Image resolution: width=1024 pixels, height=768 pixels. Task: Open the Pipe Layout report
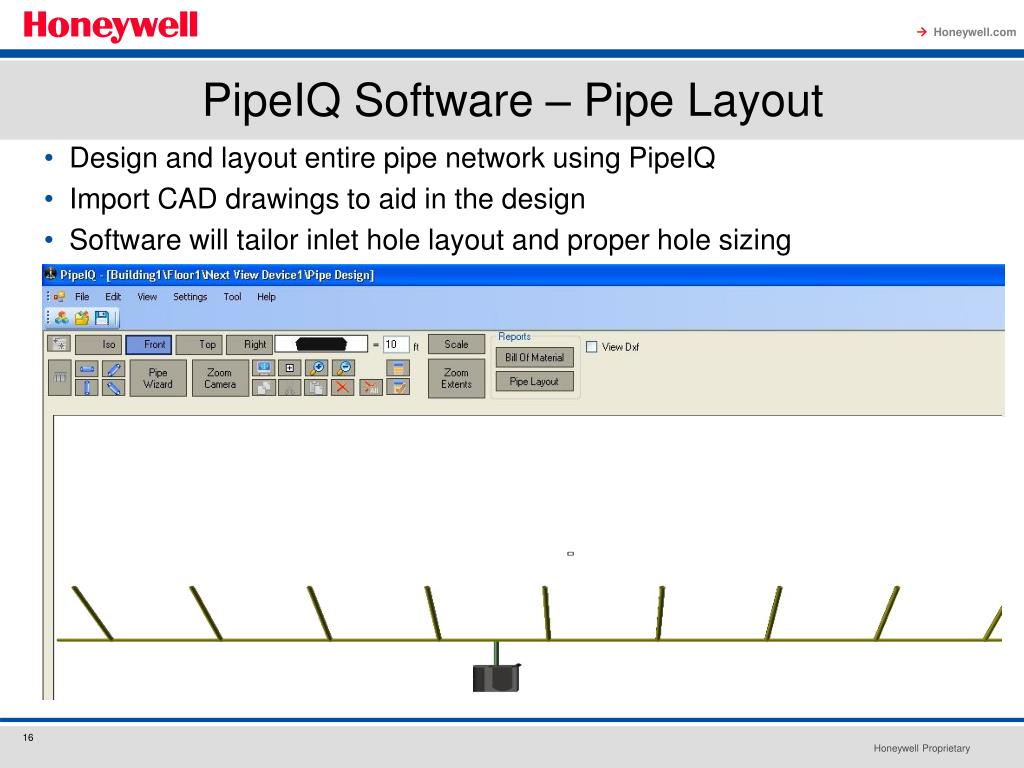click(534, 381)
